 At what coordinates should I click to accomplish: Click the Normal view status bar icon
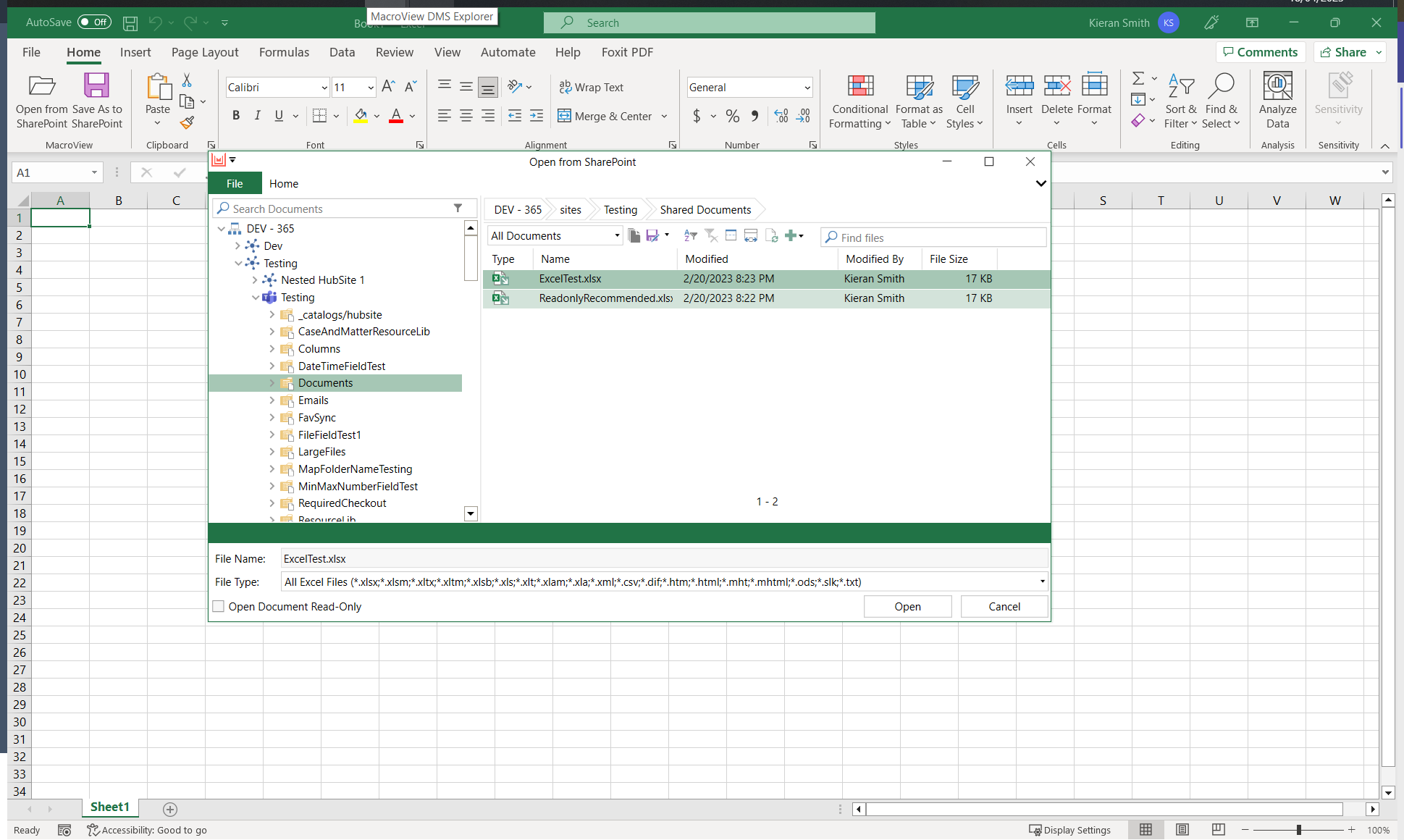pyautogui.click(x=1146, y=830)
